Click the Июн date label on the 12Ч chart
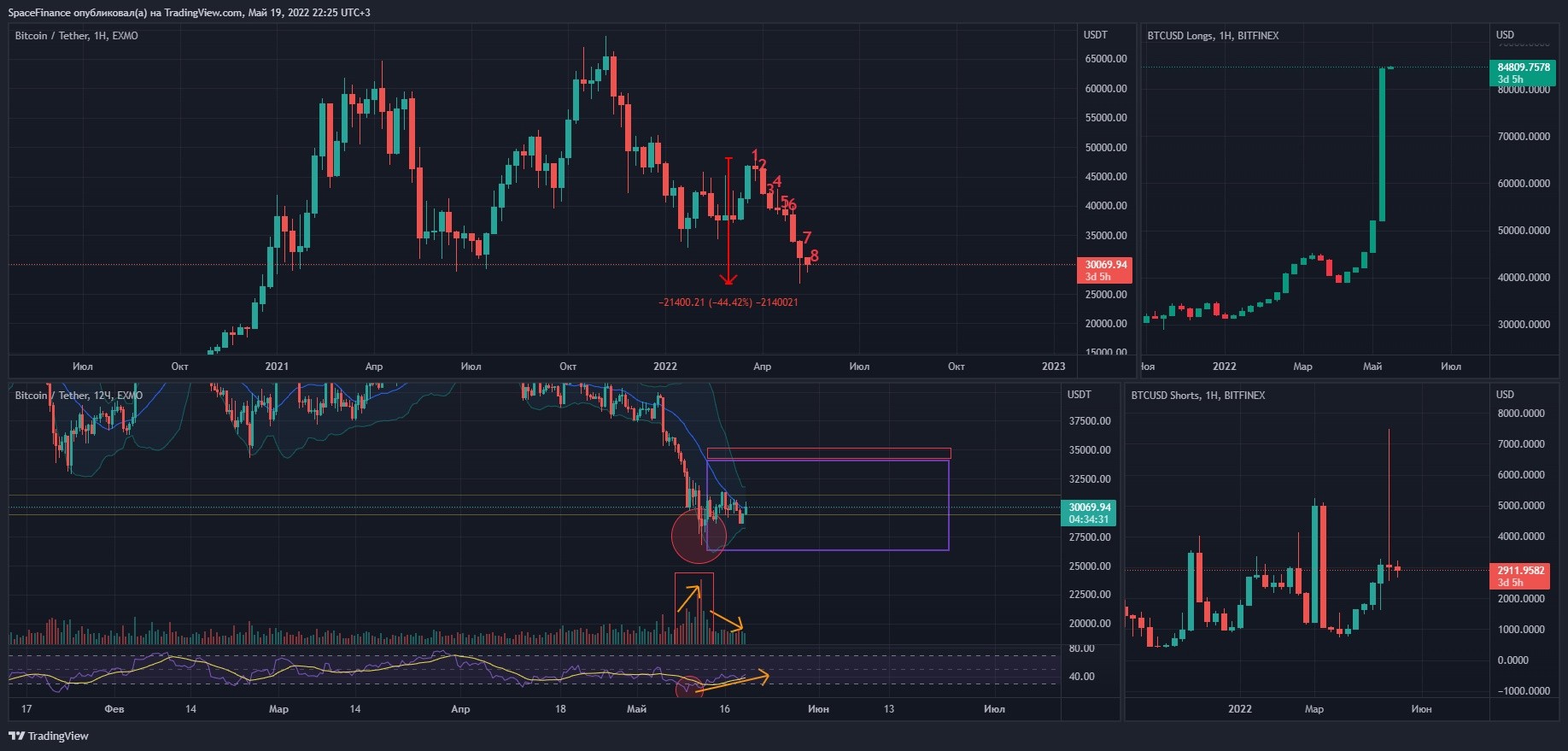The height and width of the screenshot is (751, 1568). (x=818, y=709)
